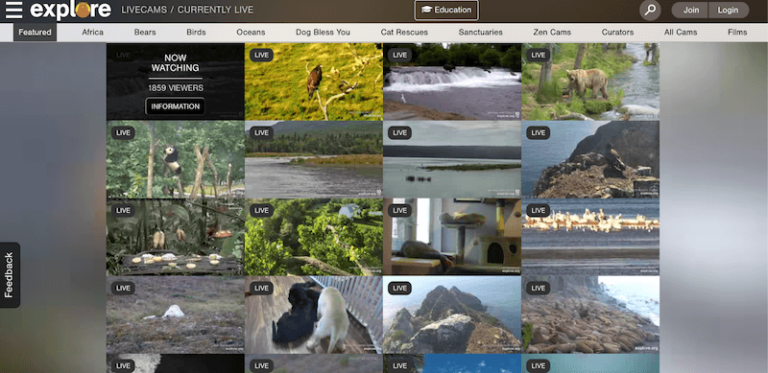The width and height of the screenshot is (768, 373).
Task: Go to Dog Bless You tab
Action: [323, 32]
